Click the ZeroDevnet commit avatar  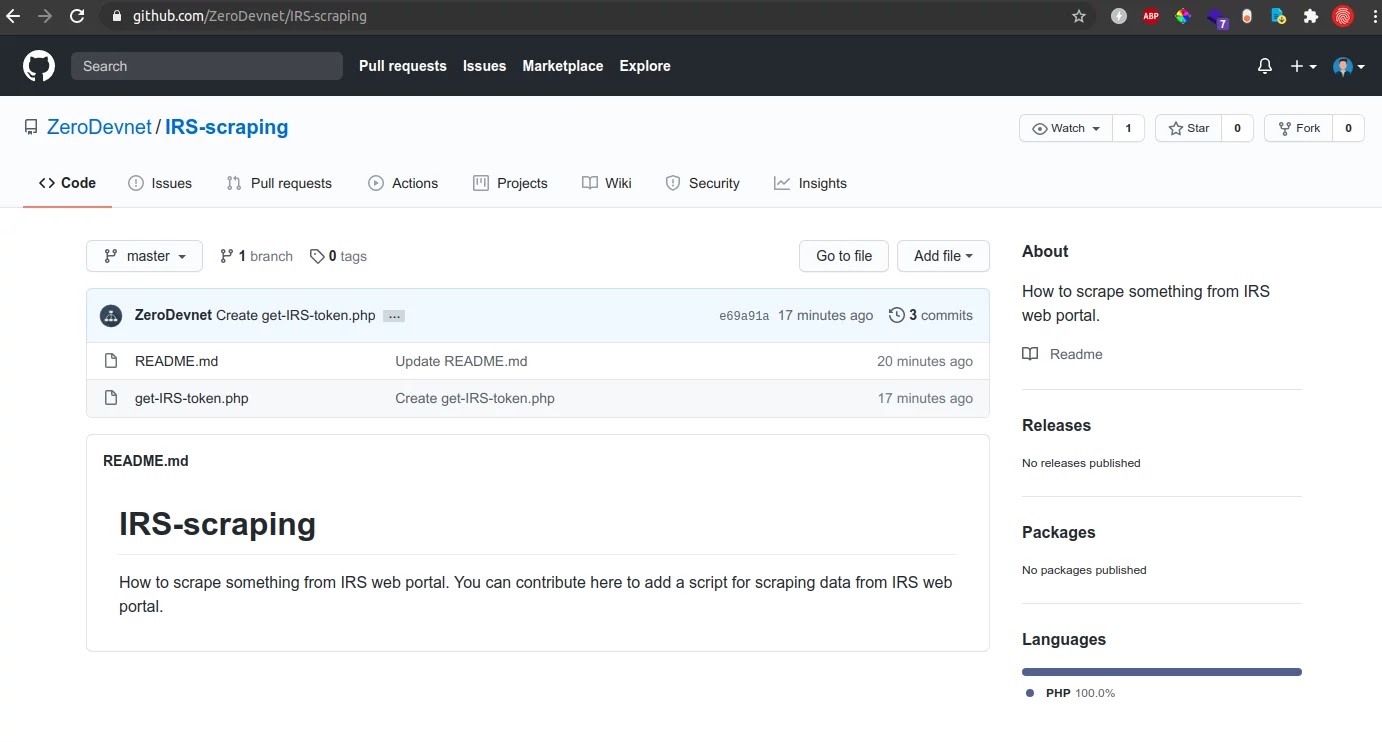pyautogui.click(x=111, y=315)
